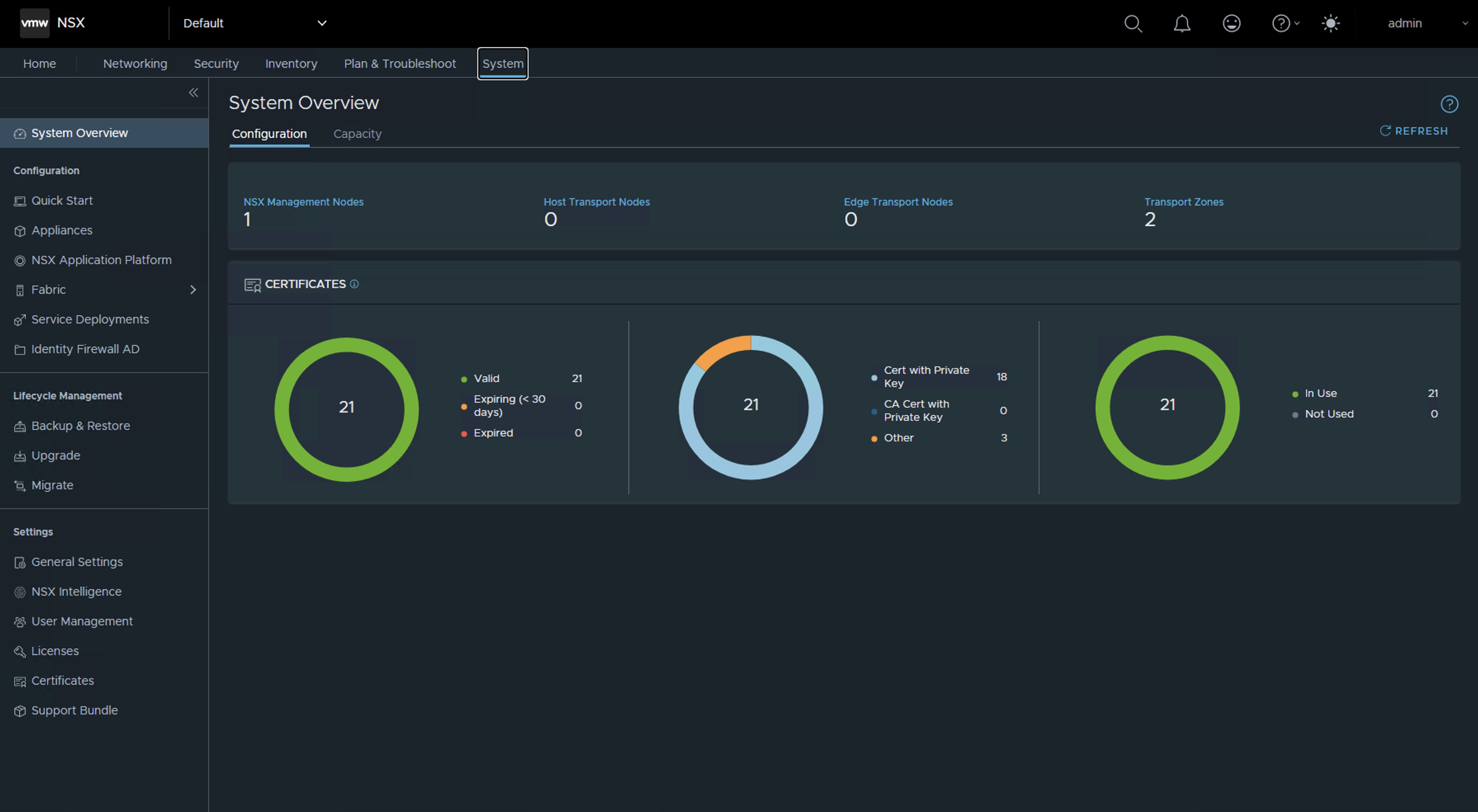
Task: Open page help icon near Refresh
Action: 1449,104
